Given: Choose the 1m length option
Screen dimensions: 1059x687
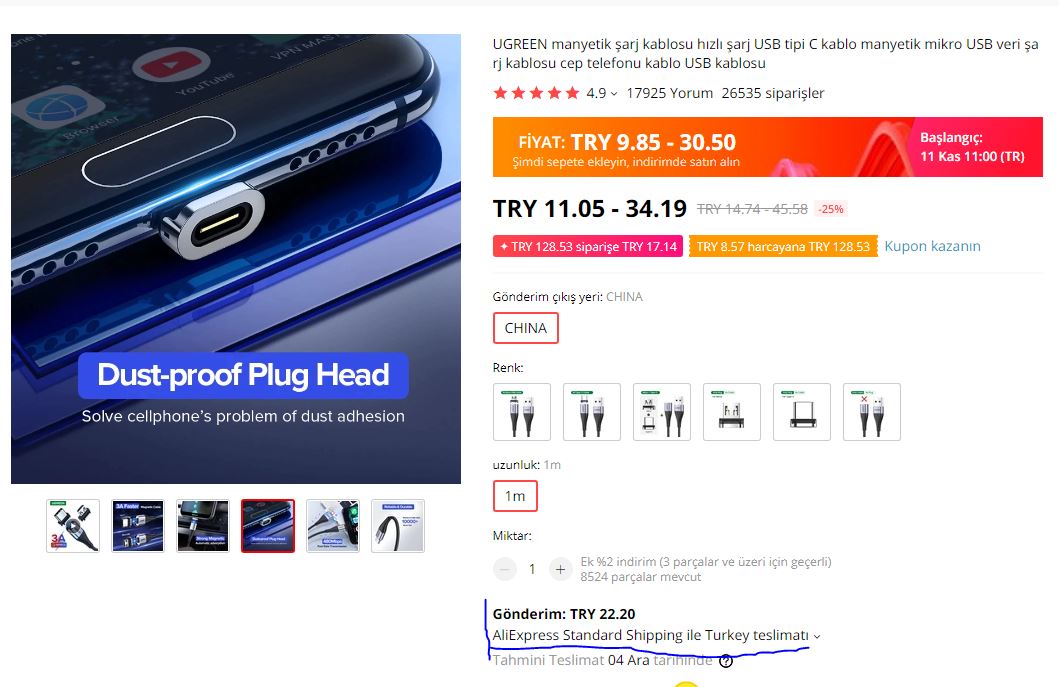Looking at the screenshot, I should (515, 496).
